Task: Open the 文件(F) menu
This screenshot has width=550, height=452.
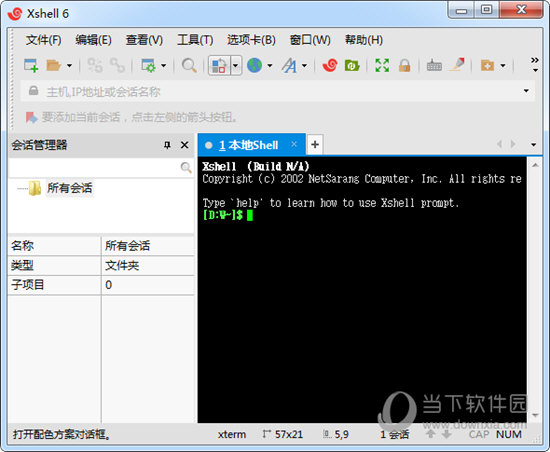Action: 43,40
